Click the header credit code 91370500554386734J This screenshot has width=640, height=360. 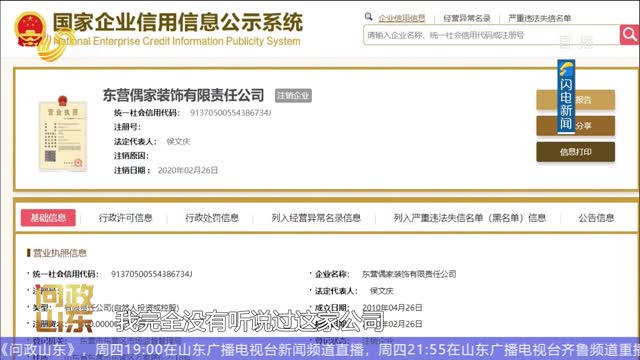pyautogui.click(x=231, y=113)
